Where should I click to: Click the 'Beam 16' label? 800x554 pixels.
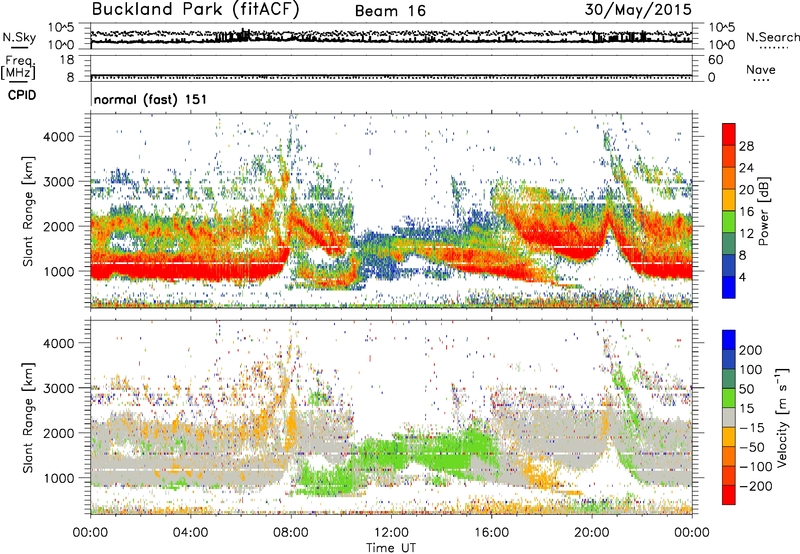click(x=390, y=11)
